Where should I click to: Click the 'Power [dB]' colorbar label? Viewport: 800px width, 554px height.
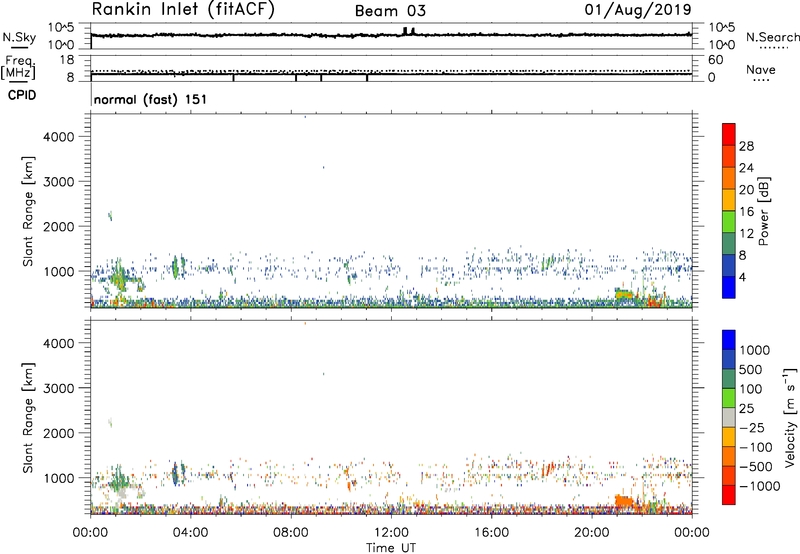764,211
